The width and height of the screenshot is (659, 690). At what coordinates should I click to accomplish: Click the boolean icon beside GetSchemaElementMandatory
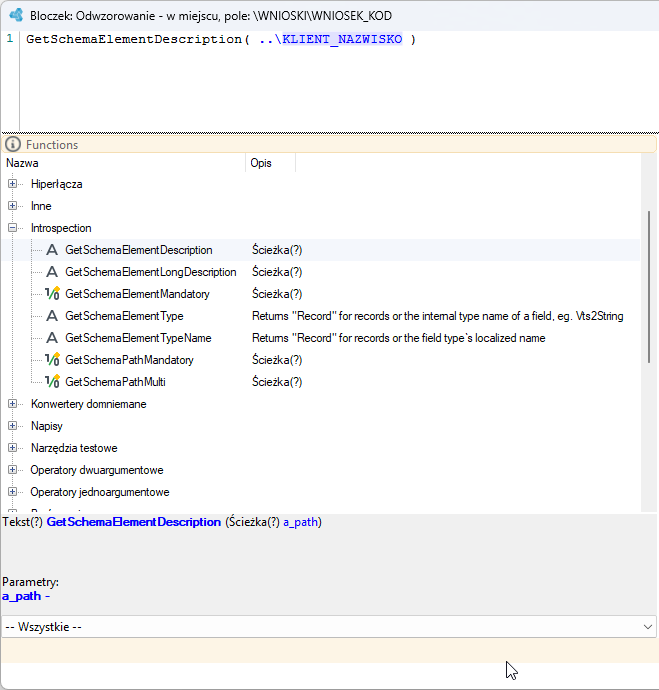click(x=52, y=294)
